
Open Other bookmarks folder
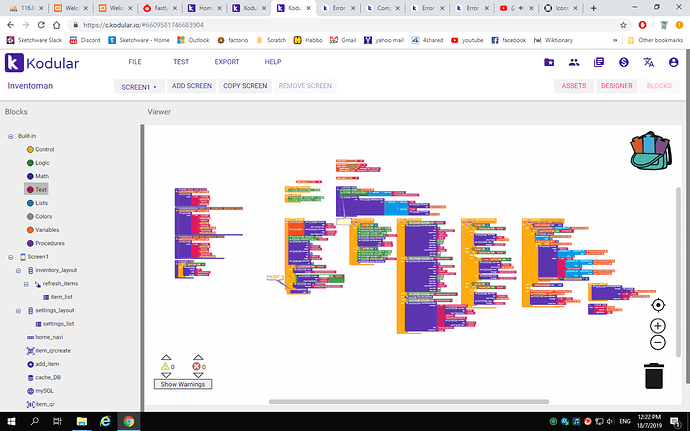coord(655,40)
